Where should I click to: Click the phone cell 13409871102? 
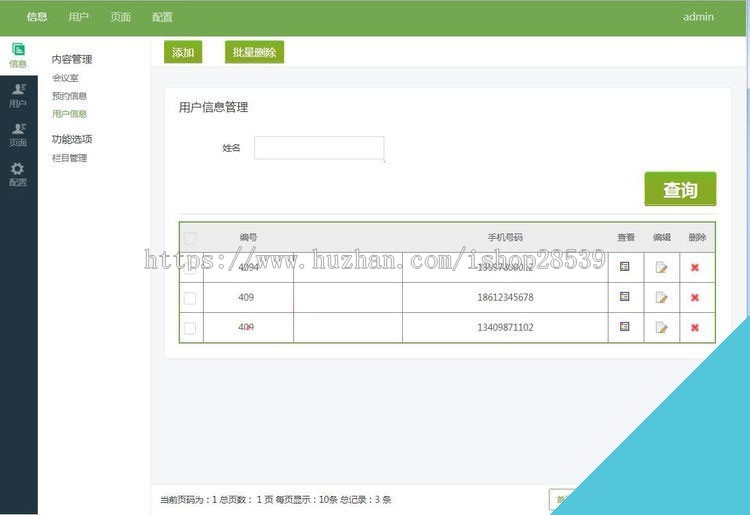505,328
